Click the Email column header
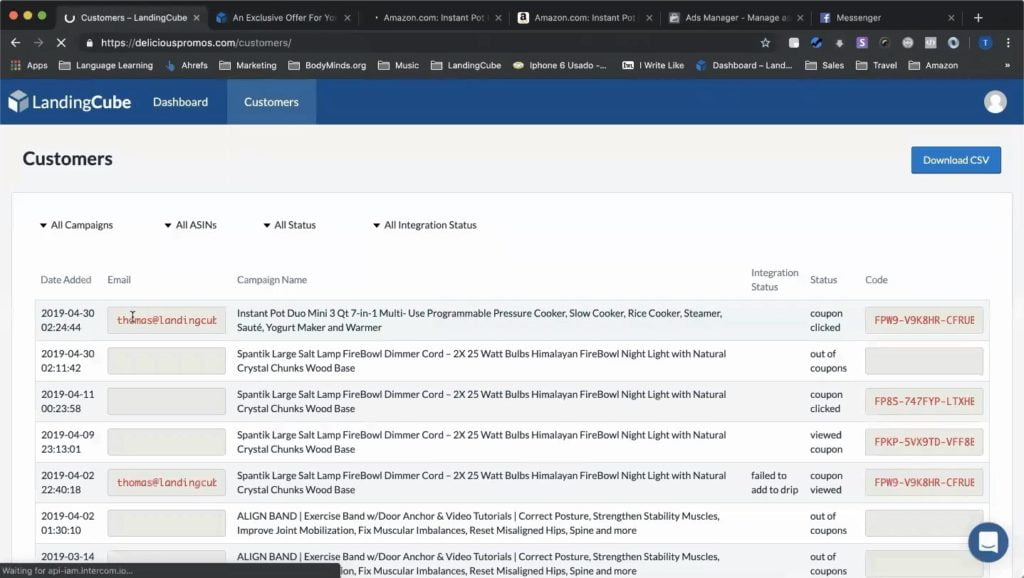 [x=119, y=280]
